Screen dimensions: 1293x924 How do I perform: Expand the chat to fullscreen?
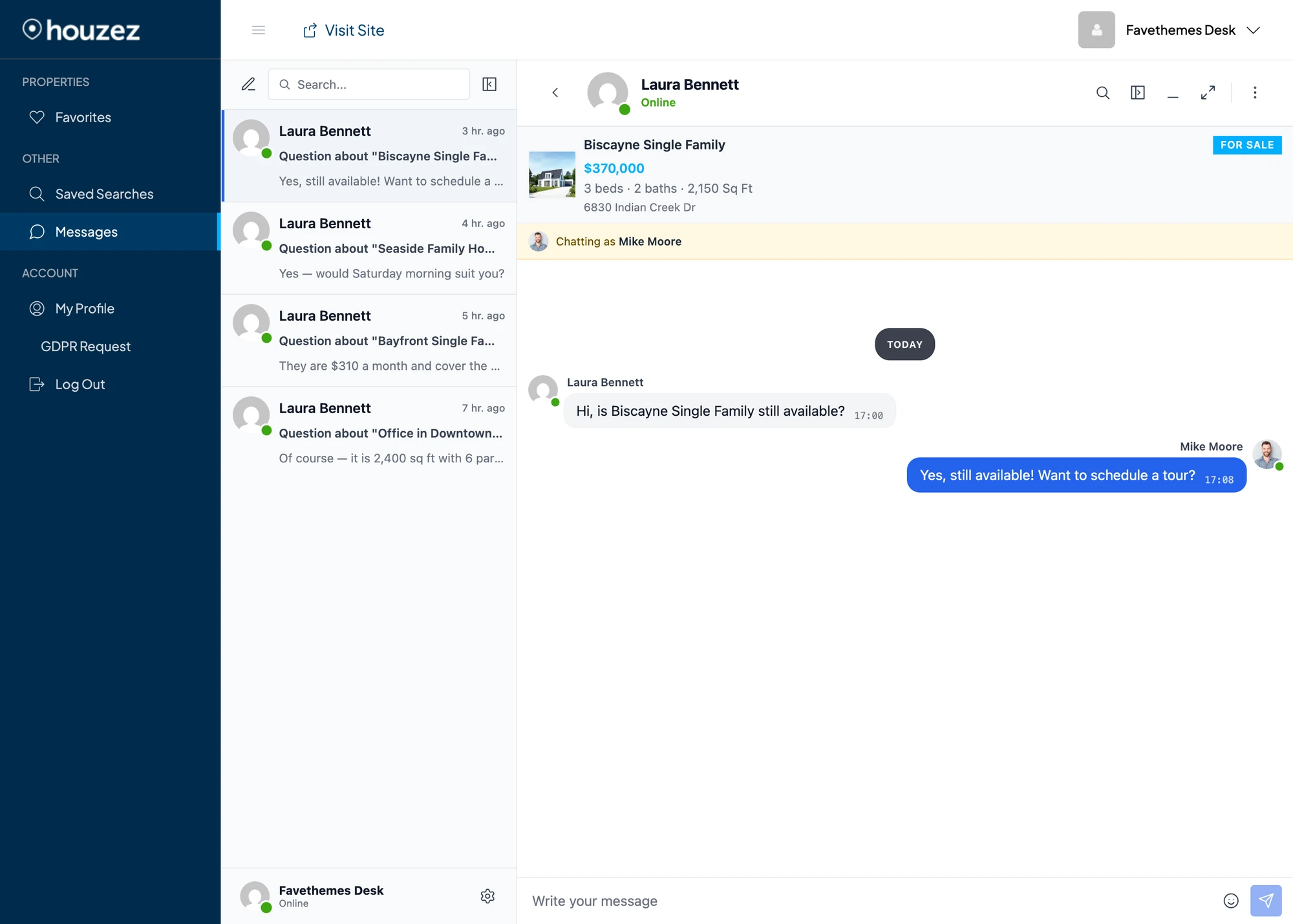coord(1208,92)
